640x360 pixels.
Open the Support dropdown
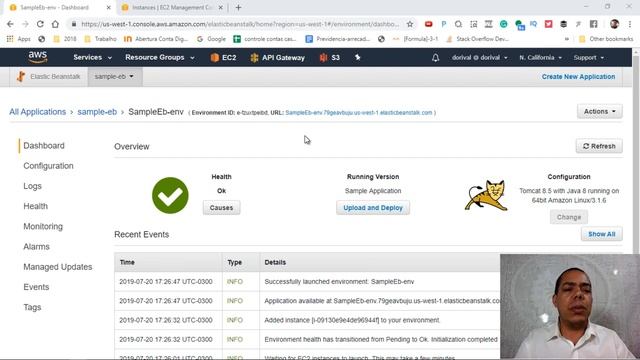tap(588, 58)
